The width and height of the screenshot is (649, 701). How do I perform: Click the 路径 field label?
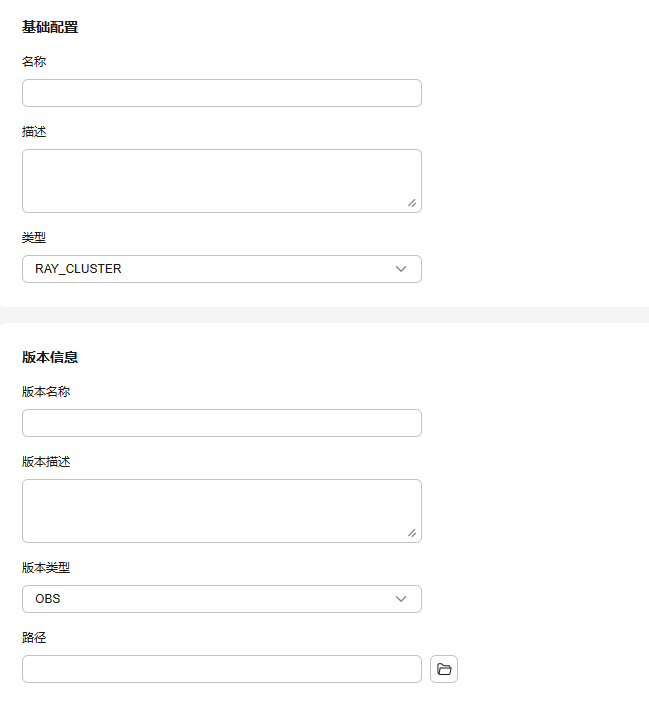[x=34, y=638]
